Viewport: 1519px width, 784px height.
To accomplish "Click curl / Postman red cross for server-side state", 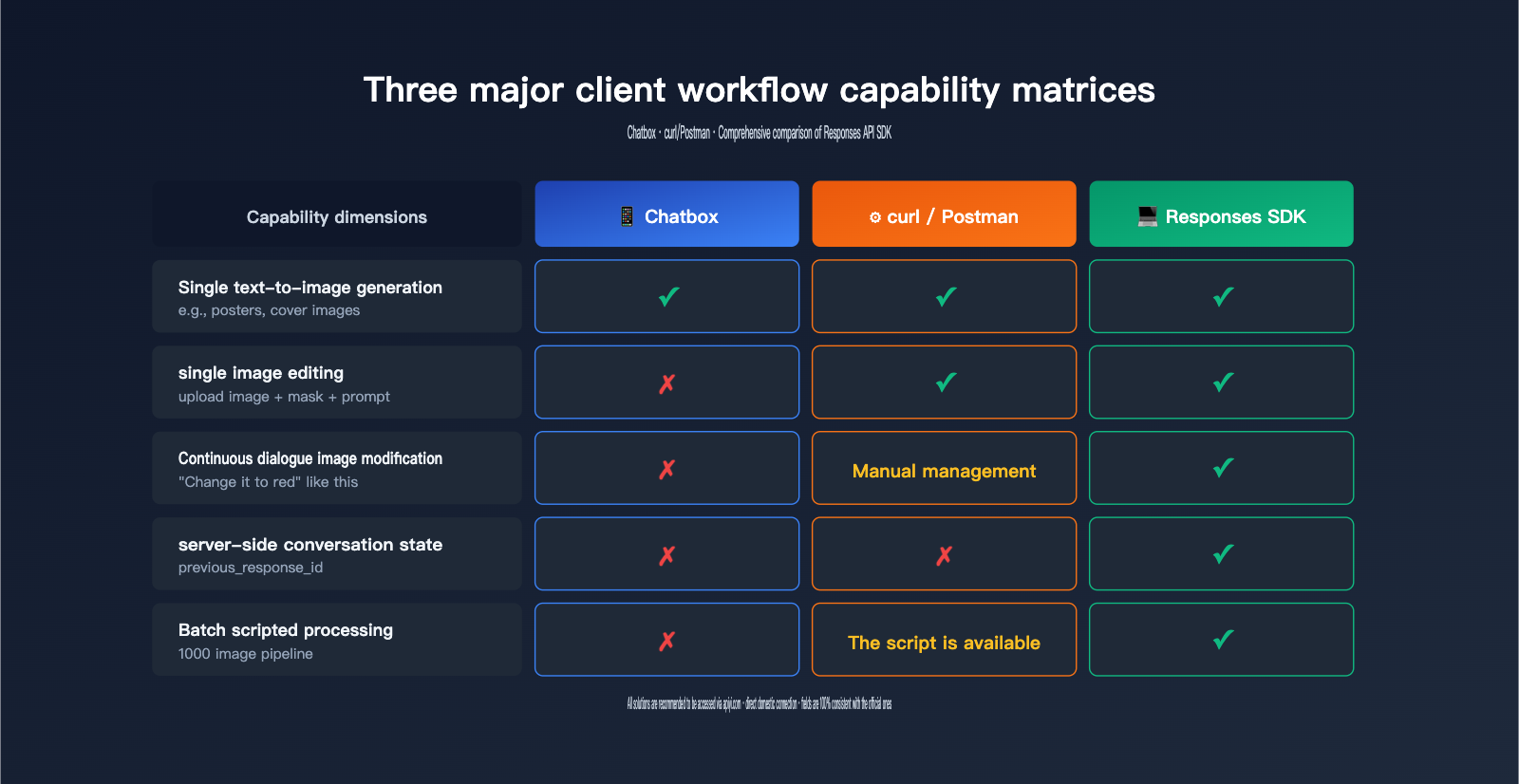I will (945, 555).
